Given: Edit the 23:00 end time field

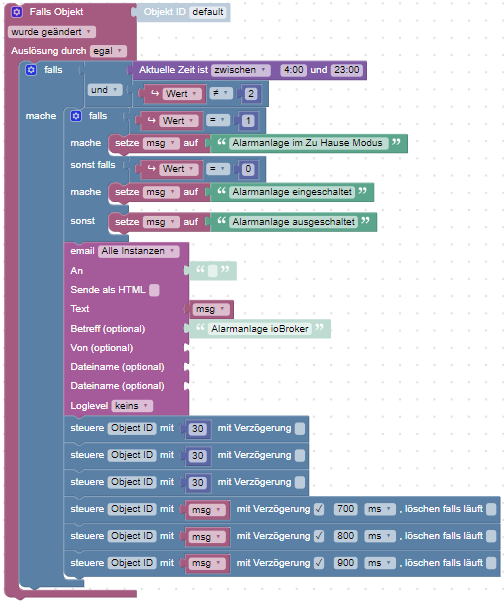Looking at the screenshot, I should [x=347, y=70].
